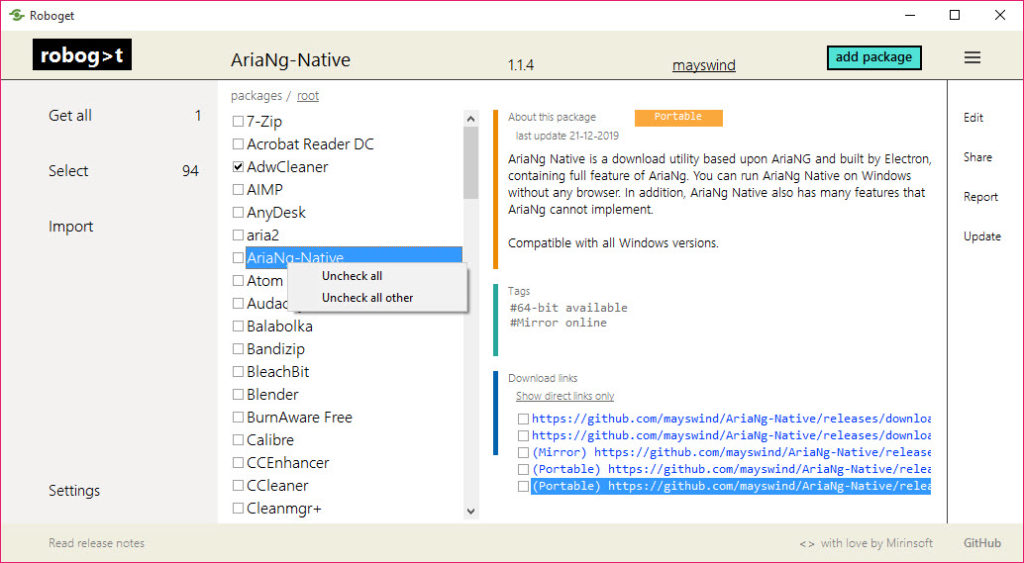Screen dimensions: 1024x563
Task: Click the packages breadcrumb text
Action: [256, 96]
